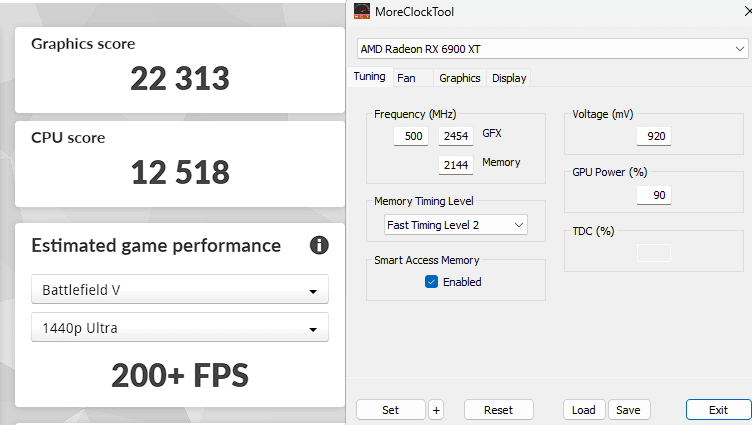This screenshot has width=752, height=425.
Task: Click the Graphics score value 22 313
Action: point(180,78)
